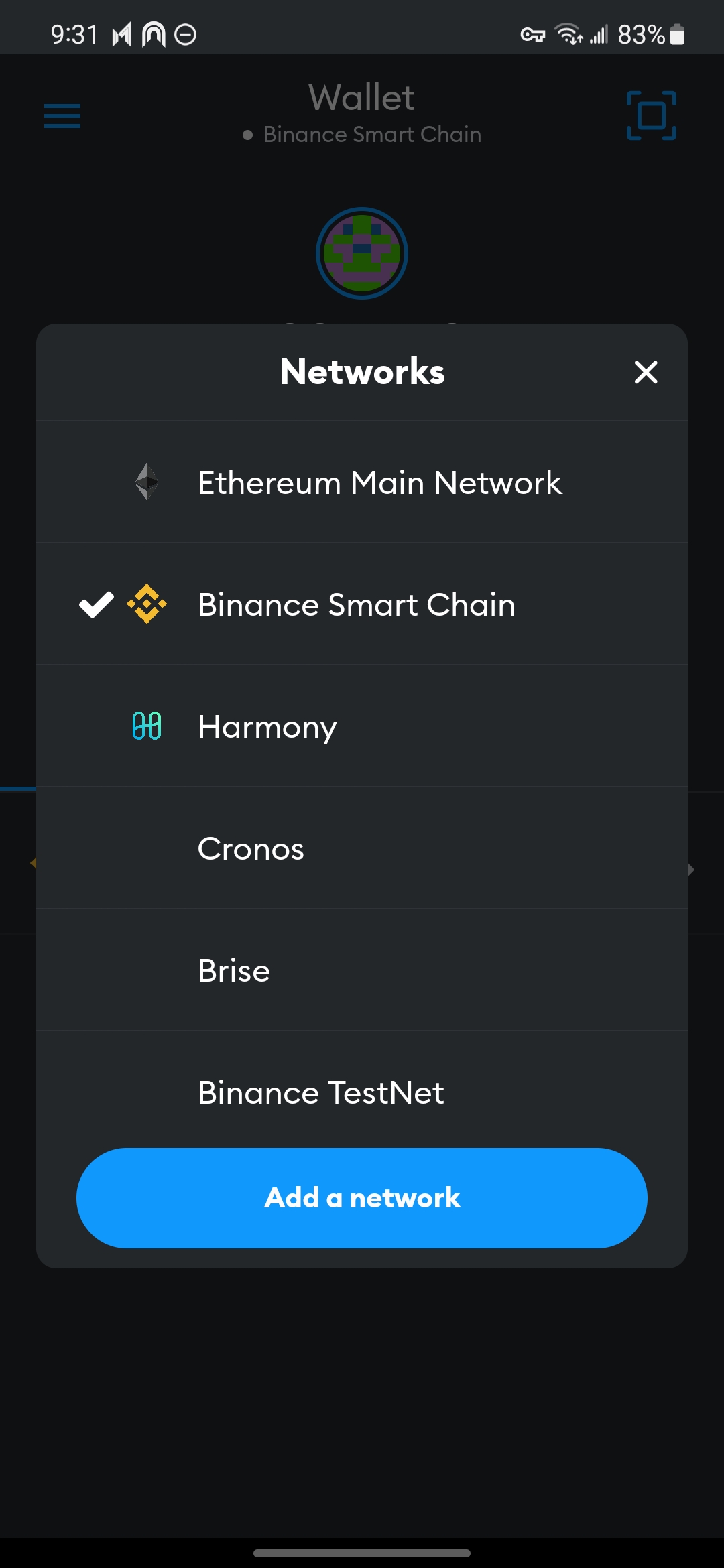Viewport: 724px width, 1568px height.
Task: Tap the VPN key status icon
Action: click(x=533, y=34)
